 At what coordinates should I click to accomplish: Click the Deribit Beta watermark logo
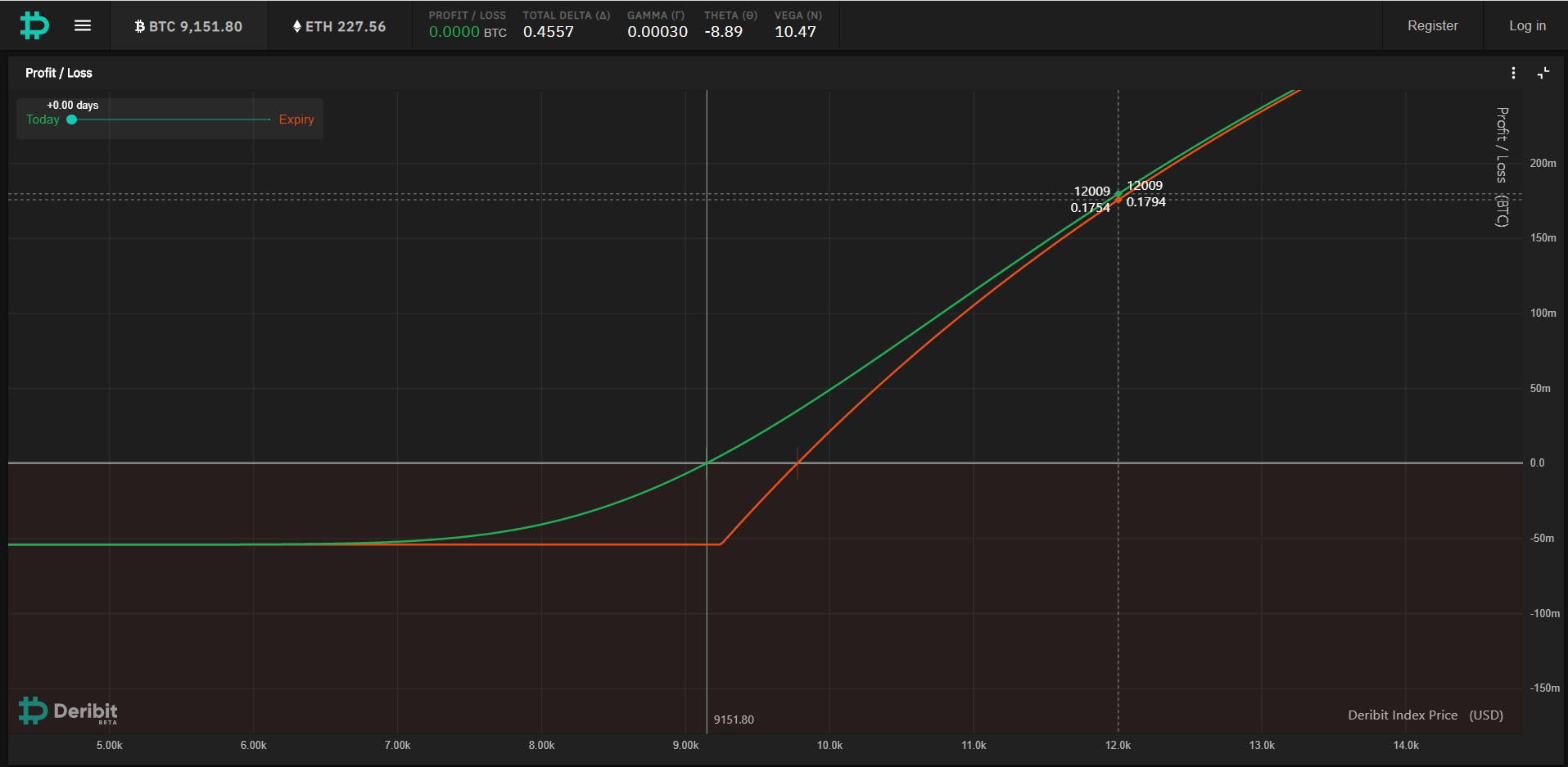pyautogui.click(x=68, y=711)
